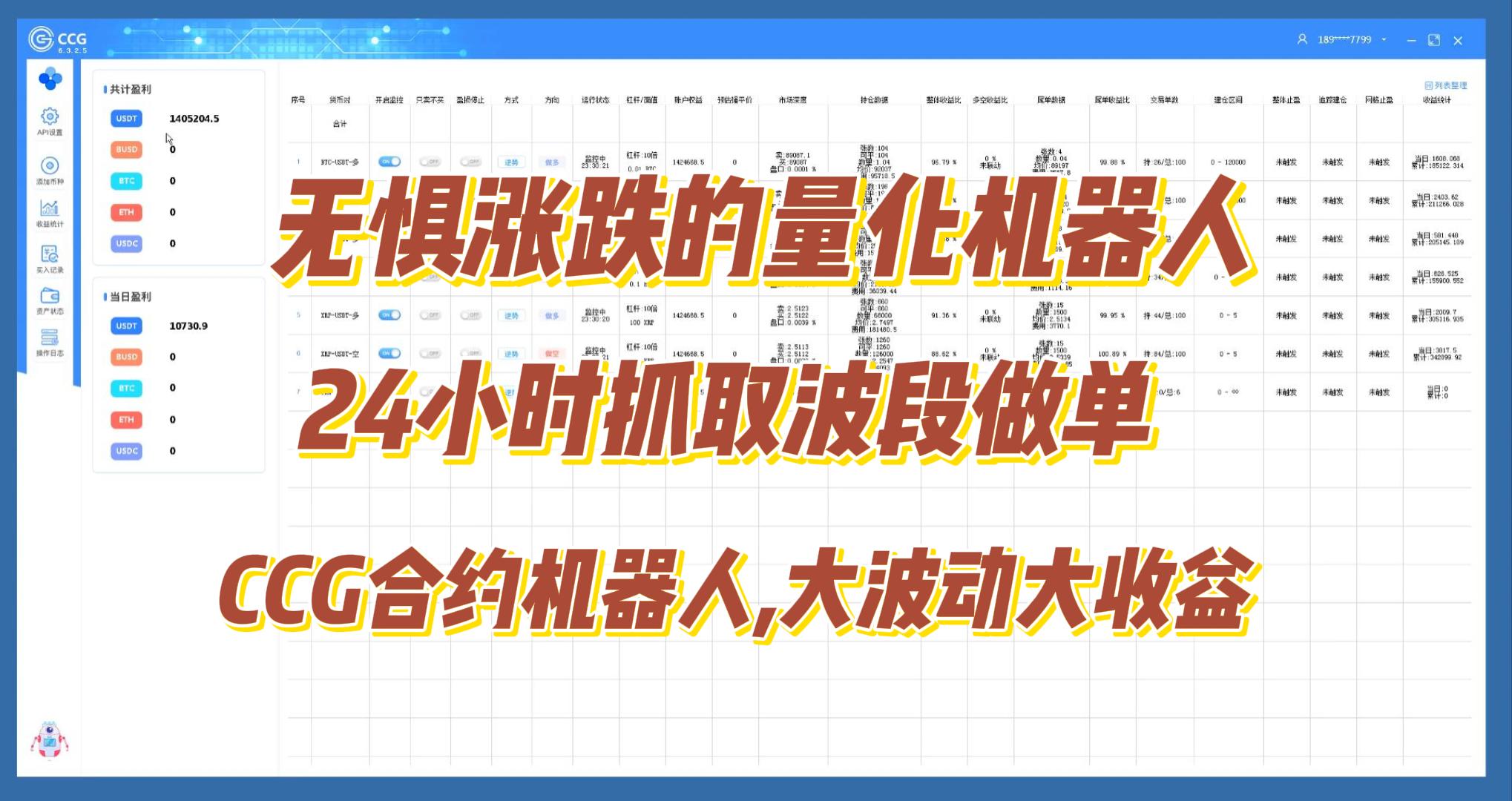The height and width of the screenshot is (801, 1512).
Task: Open API设置 settings gear in sidebar
Action: [x=50, y=121]
